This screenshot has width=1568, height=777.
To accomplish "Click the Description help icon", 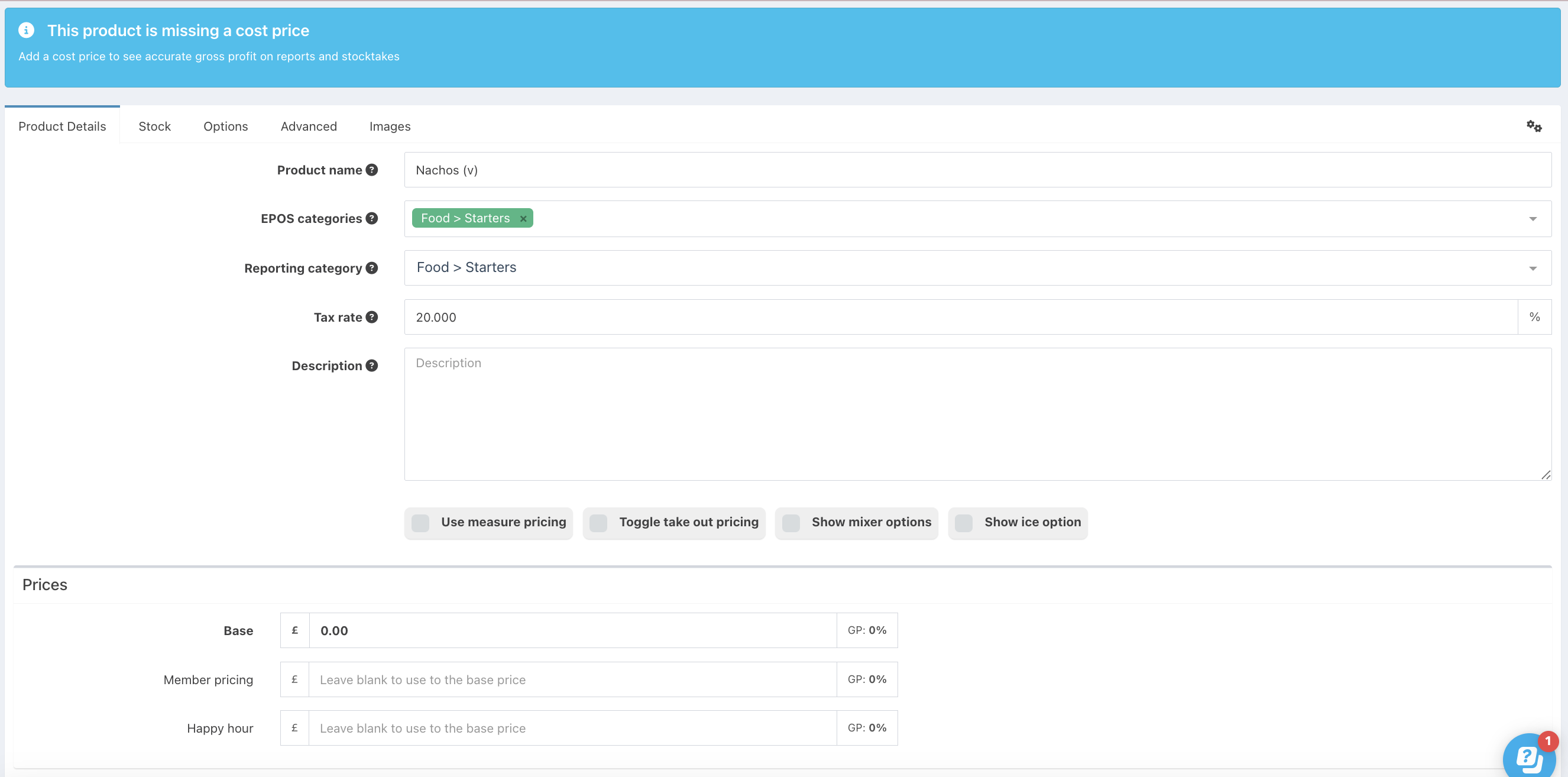I will (372, 365).
